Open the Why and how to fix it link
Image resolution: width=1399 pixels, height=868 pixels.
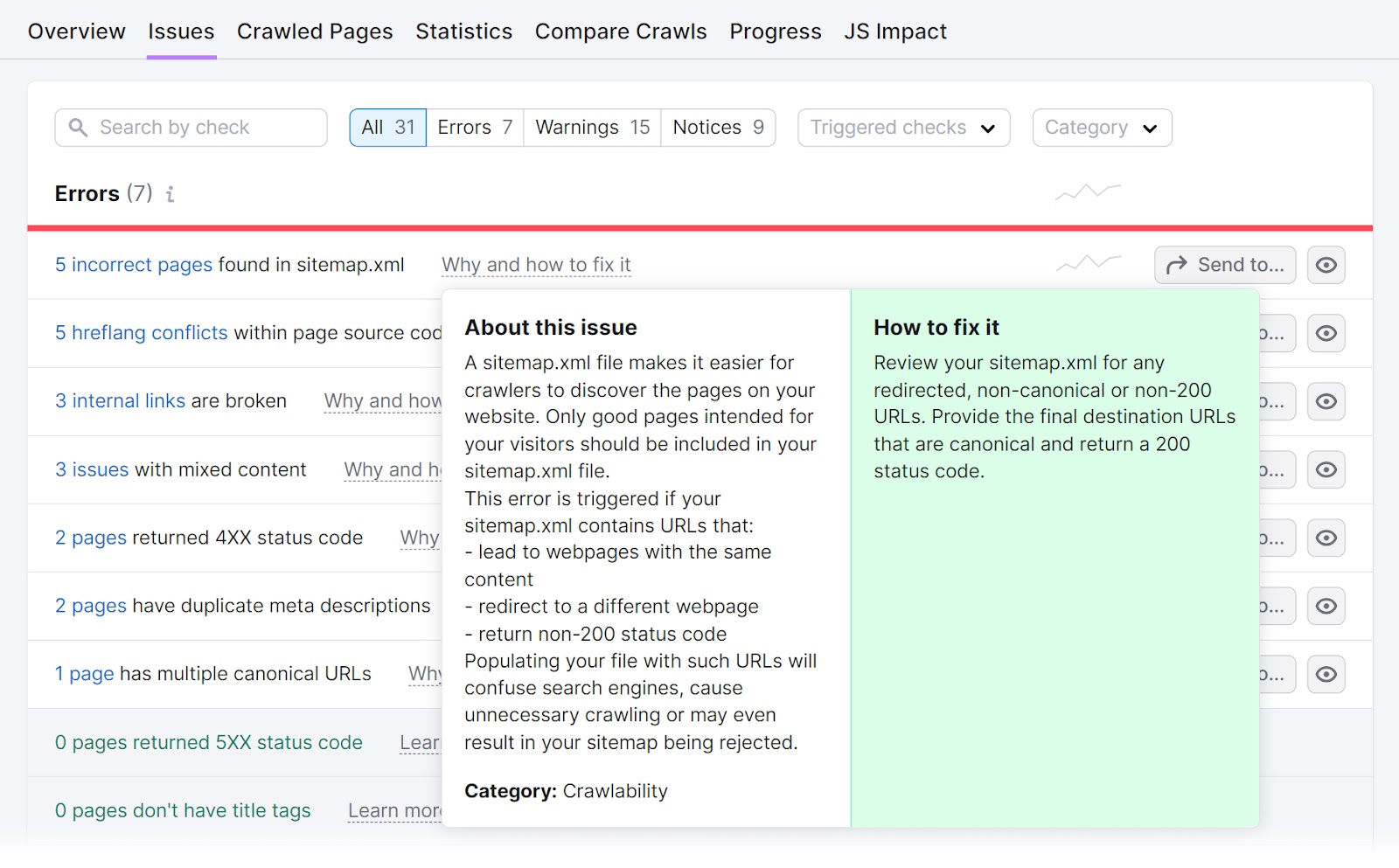click(536, 264)
